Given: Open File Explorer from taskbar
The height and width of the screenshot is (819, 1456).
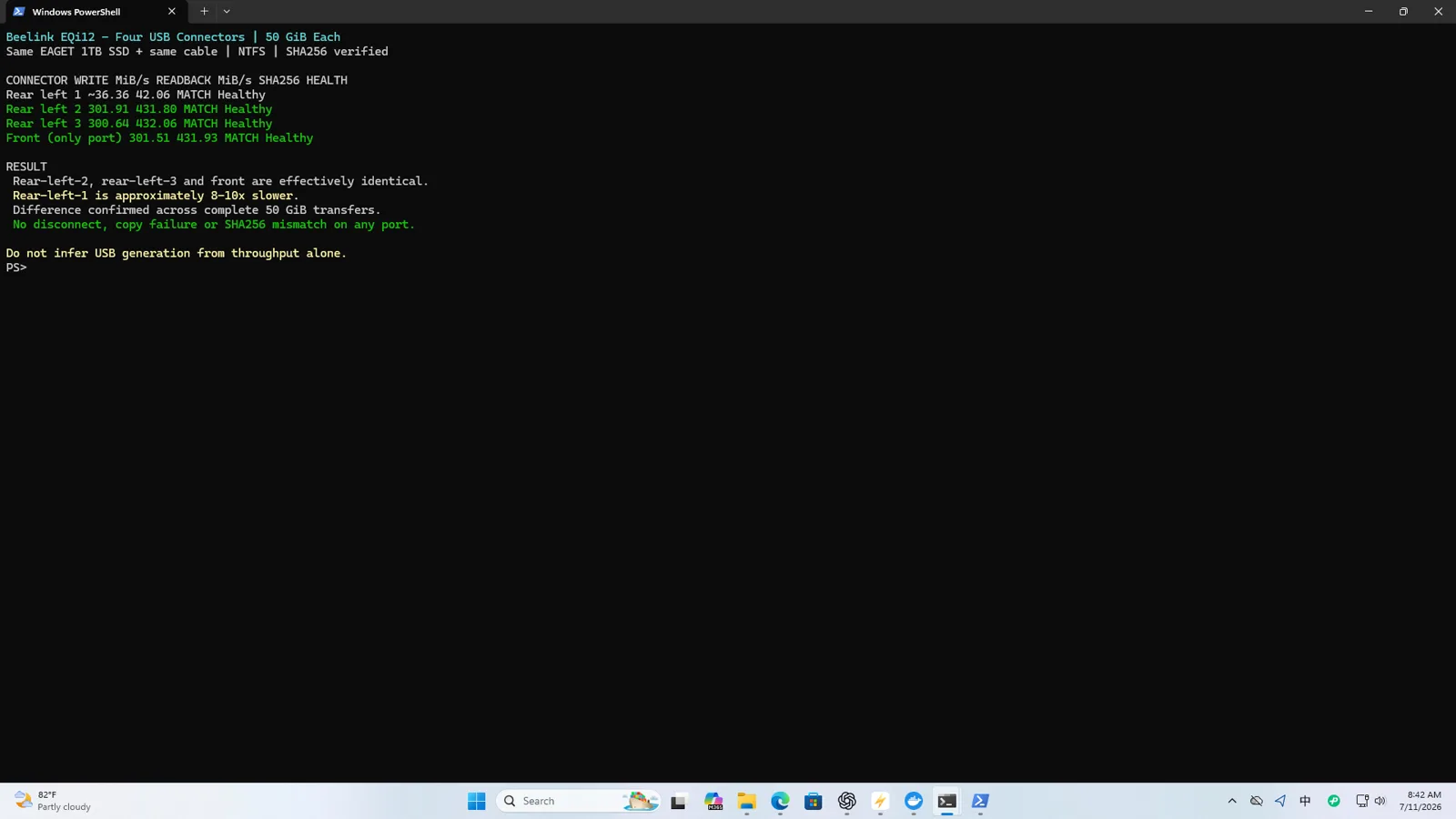Looking at the screenshot, I should click(x=747, y=801).
